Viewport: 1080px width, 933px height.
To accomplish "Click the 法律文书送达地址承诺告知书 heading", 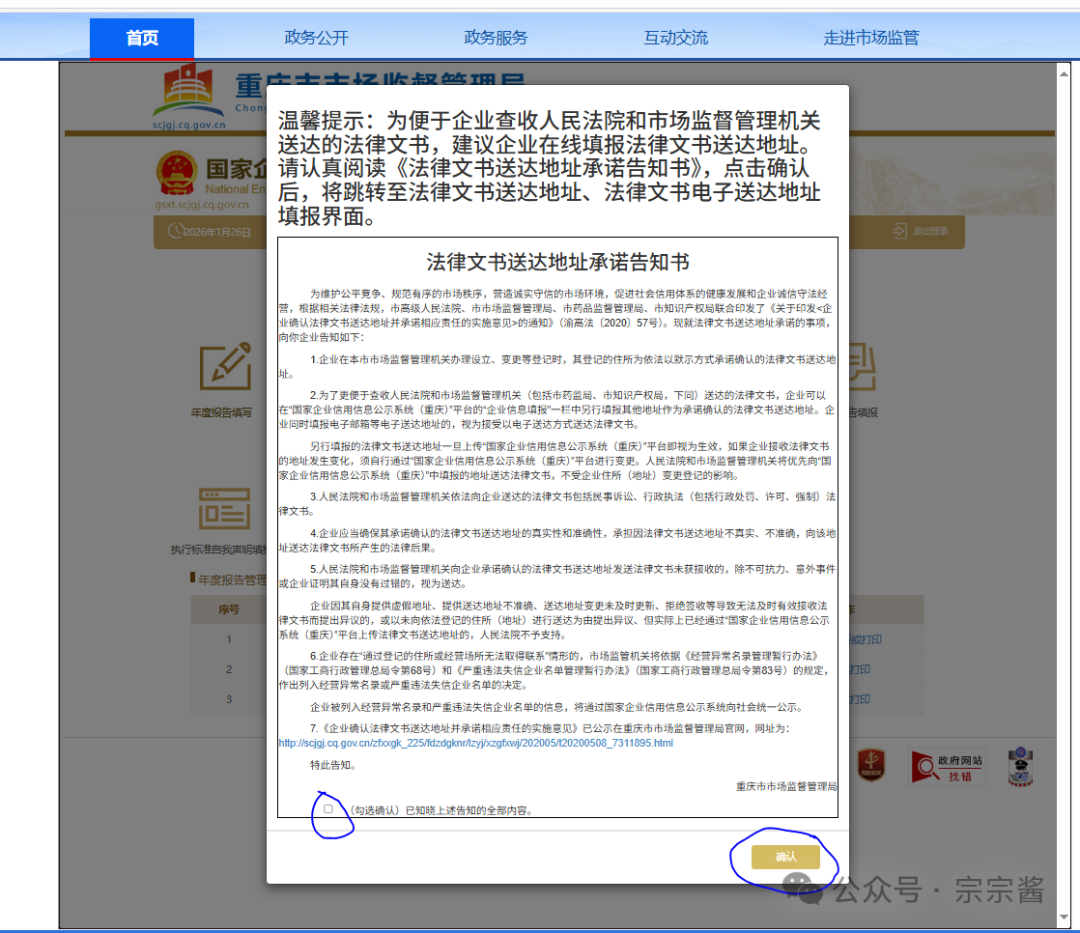I will (x=557, y=262).
